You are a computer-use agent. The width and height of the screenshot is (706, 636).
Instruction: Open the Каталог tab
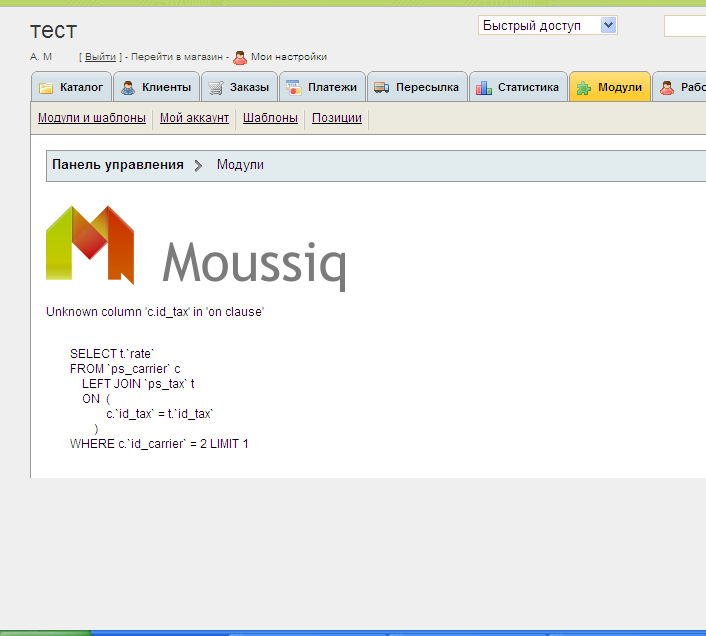point(71,86)
